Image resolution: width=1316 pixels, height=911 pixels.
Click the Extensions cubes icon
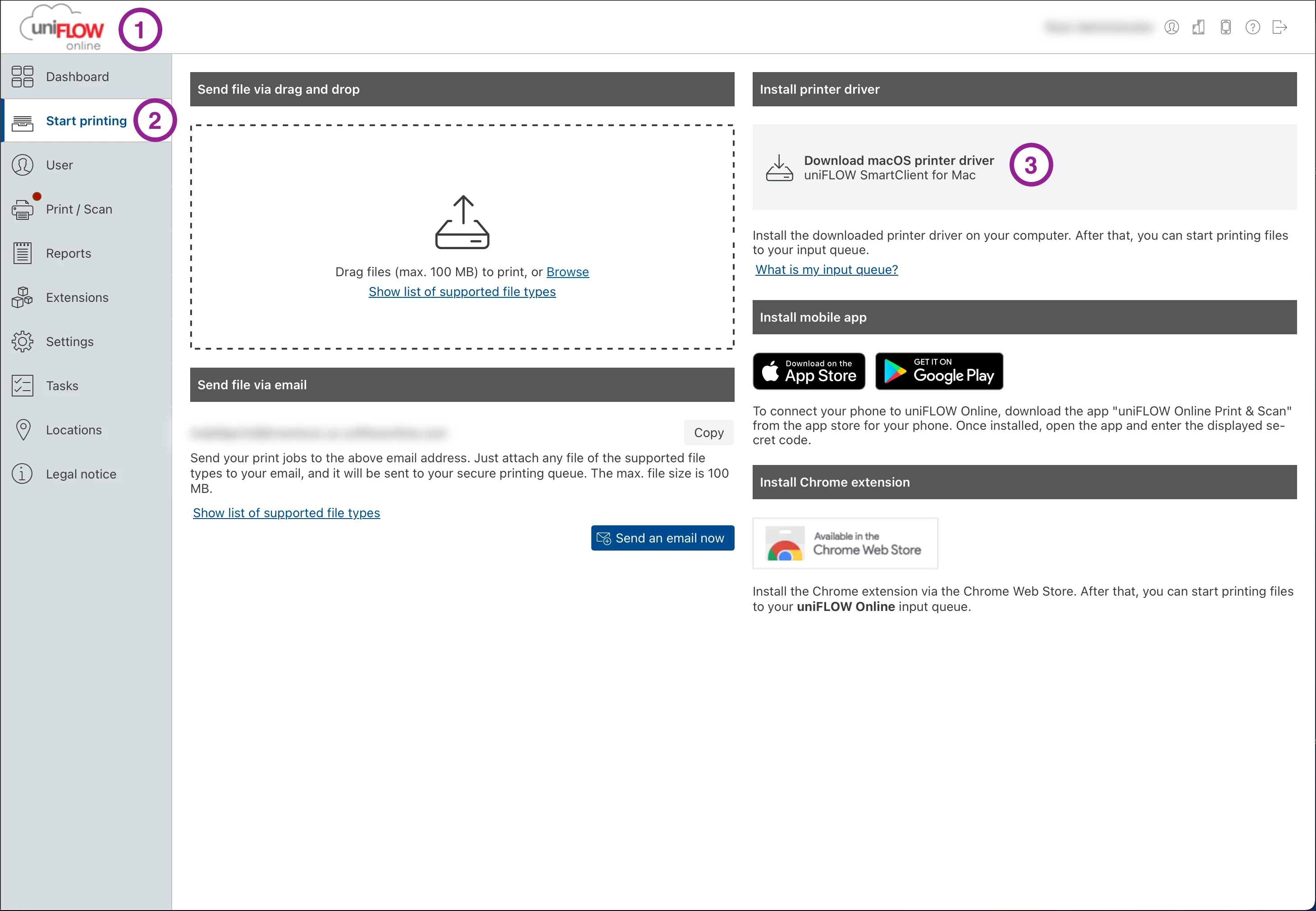point(22,297)
